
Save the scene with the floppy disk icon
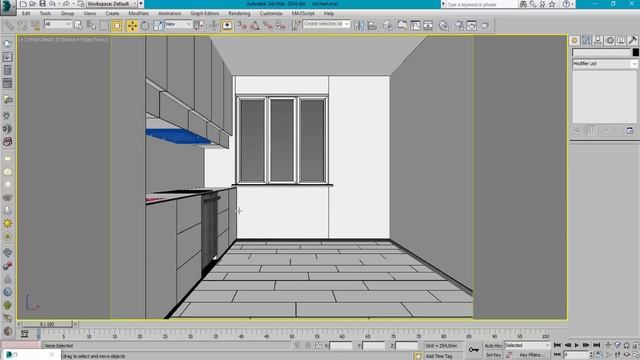(x=42, y=4)
